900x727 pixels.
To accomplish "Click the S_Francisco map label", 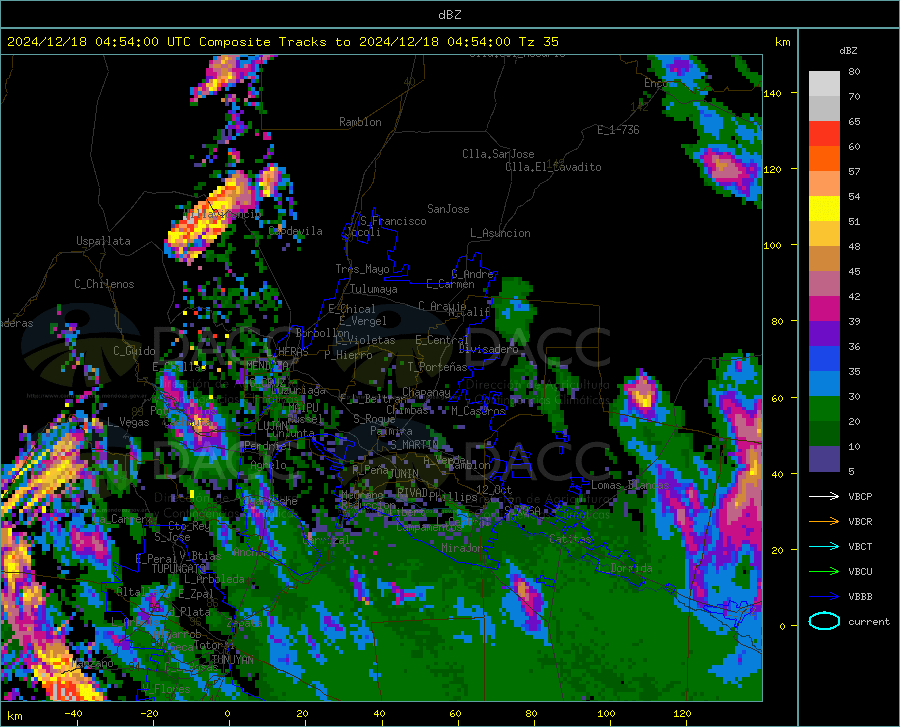I will point(393,221).
